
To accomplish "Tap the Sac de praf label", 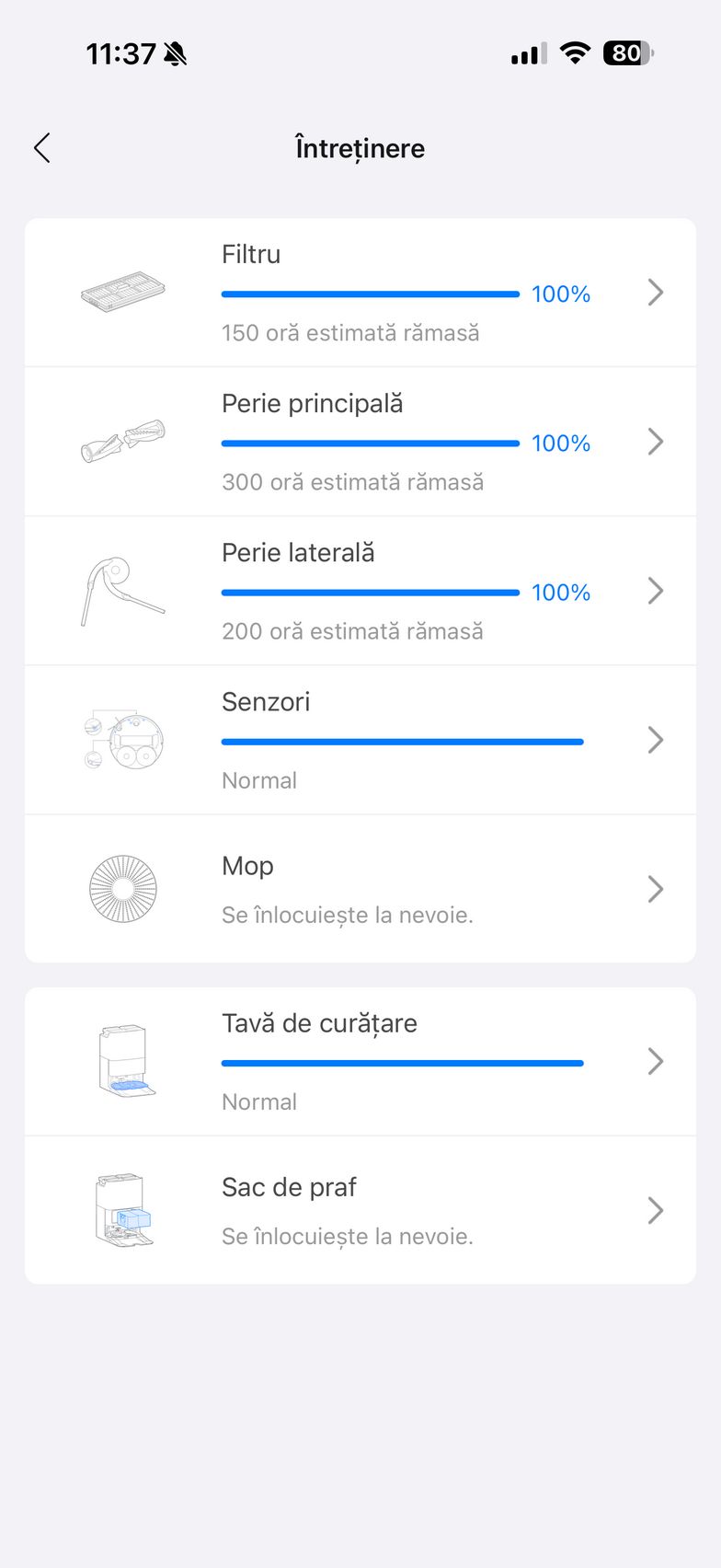I will [x=289, y=1187].
